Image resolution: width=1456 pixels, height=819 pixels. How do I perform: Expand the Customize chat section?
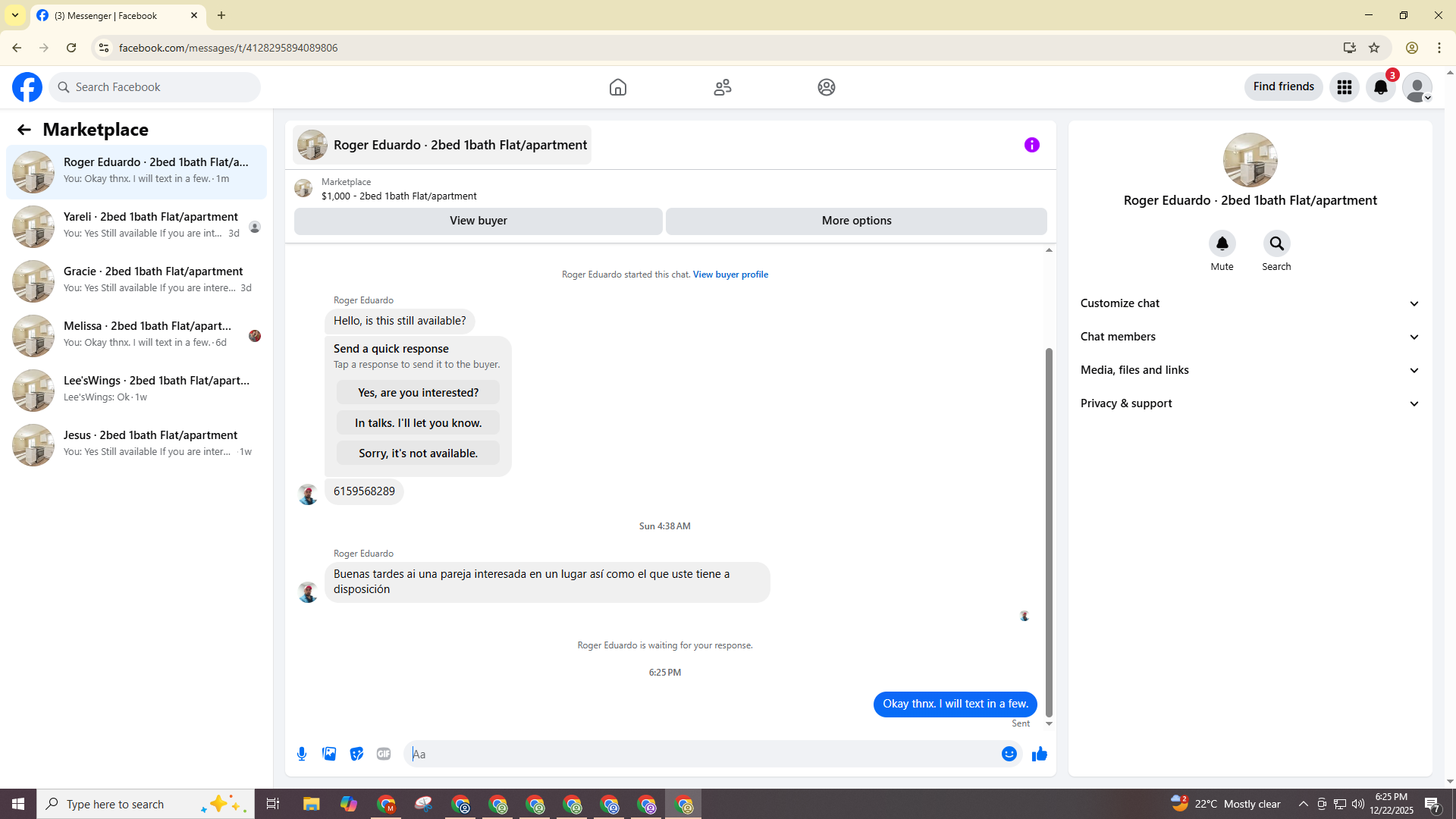[x=1250, y=303]
